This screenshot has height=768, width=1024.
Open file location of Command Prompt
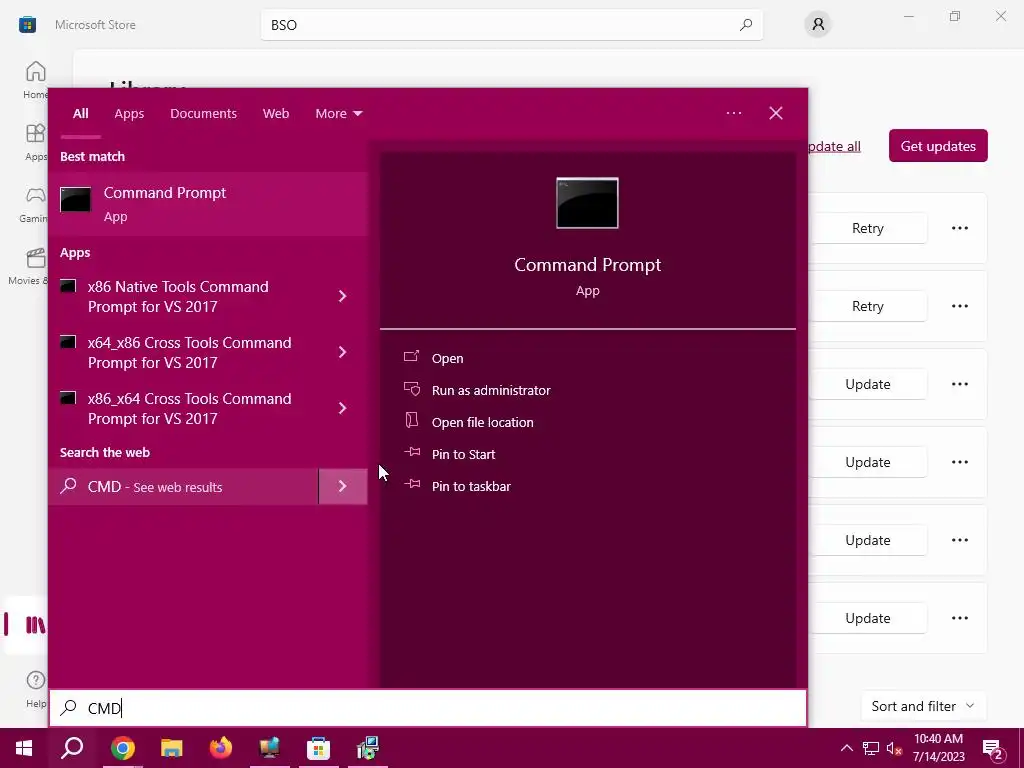click(x=482, y=423)
